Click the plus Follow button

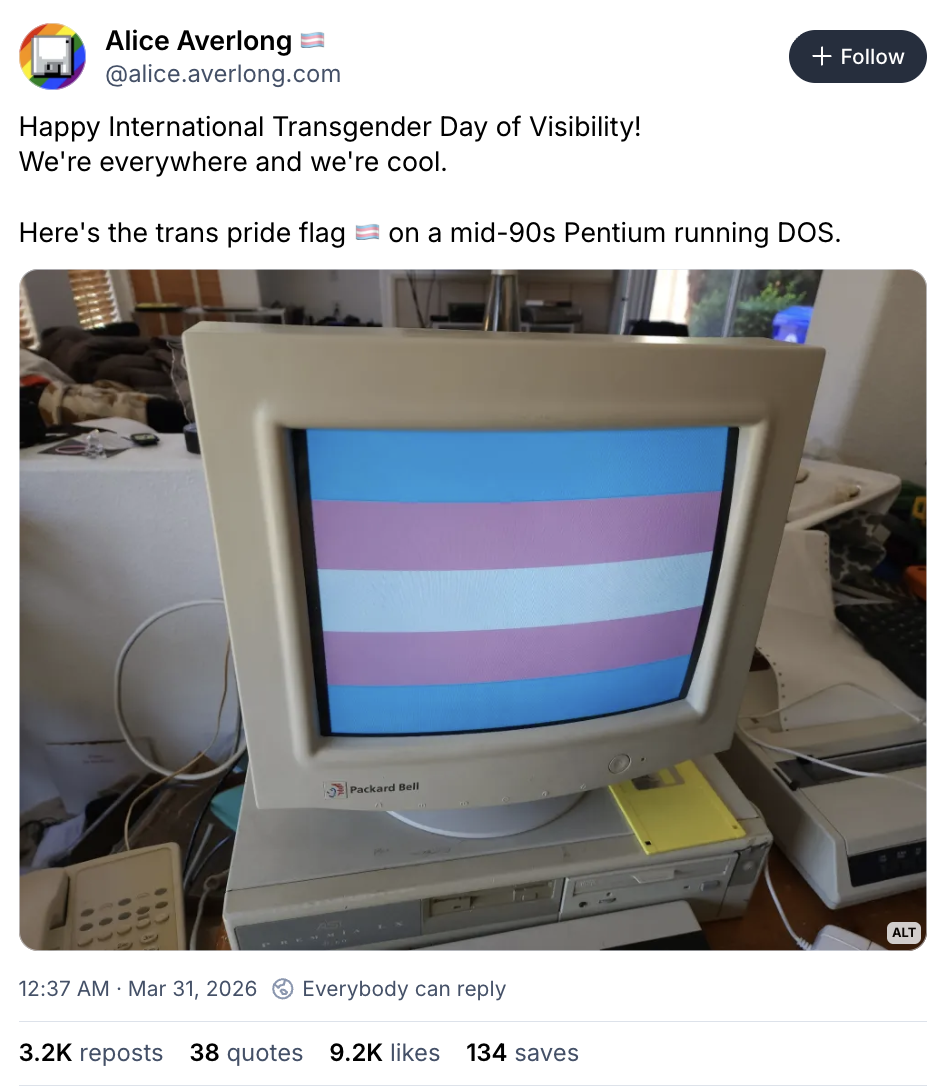857,57
